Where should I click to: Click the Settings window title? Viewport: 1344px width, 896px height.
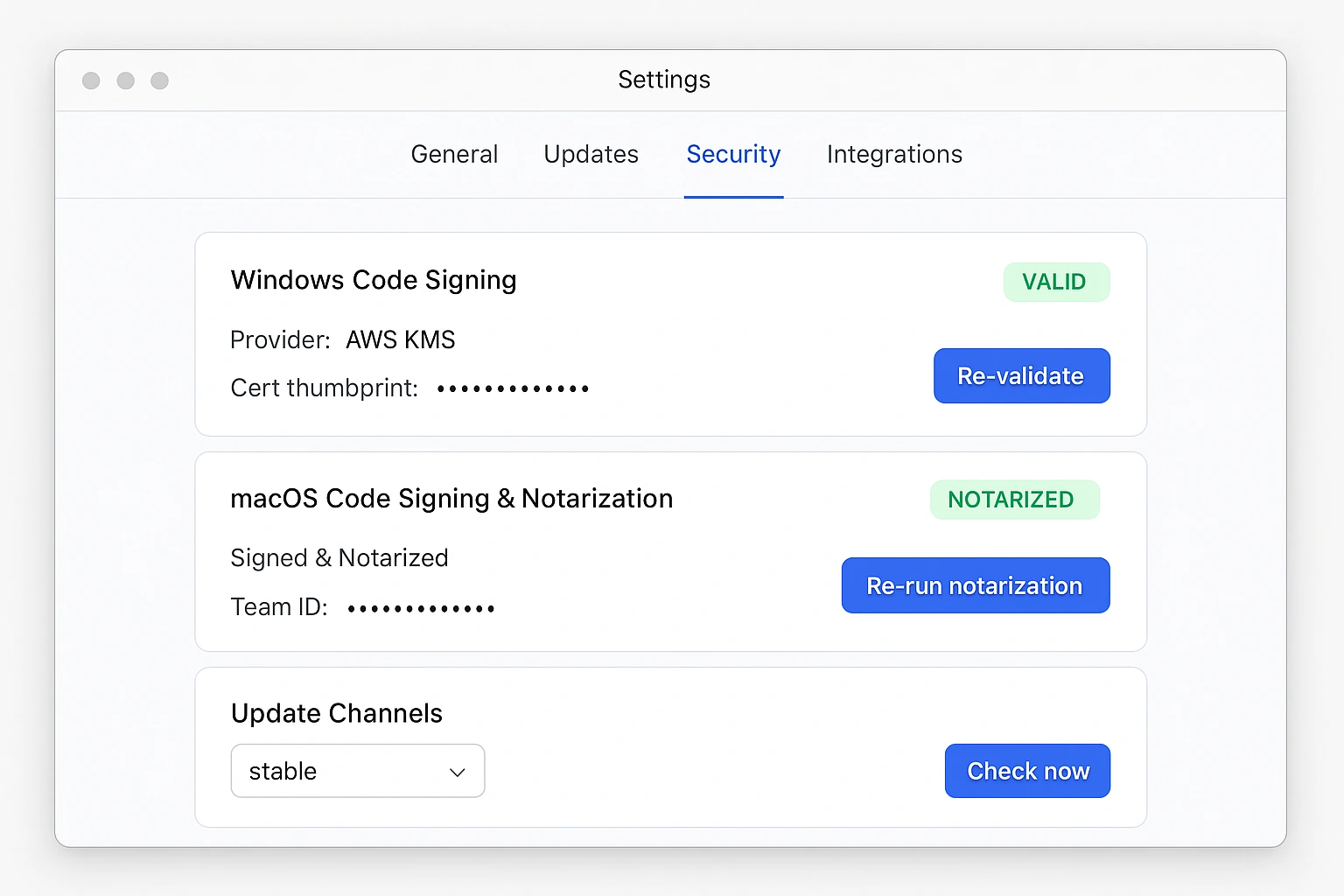(x=664, y=80)
